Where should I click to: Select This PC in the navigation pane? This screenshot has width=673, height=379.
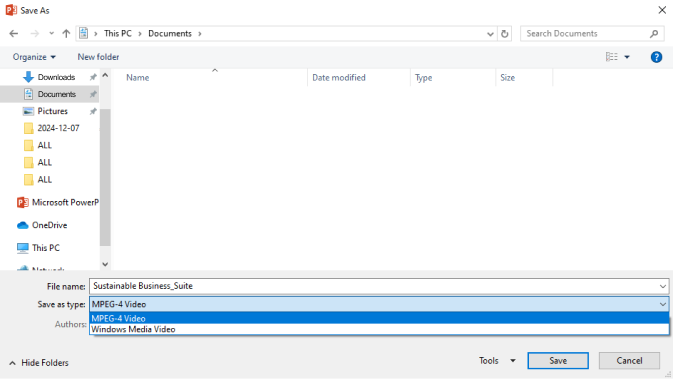coord(45,248)
